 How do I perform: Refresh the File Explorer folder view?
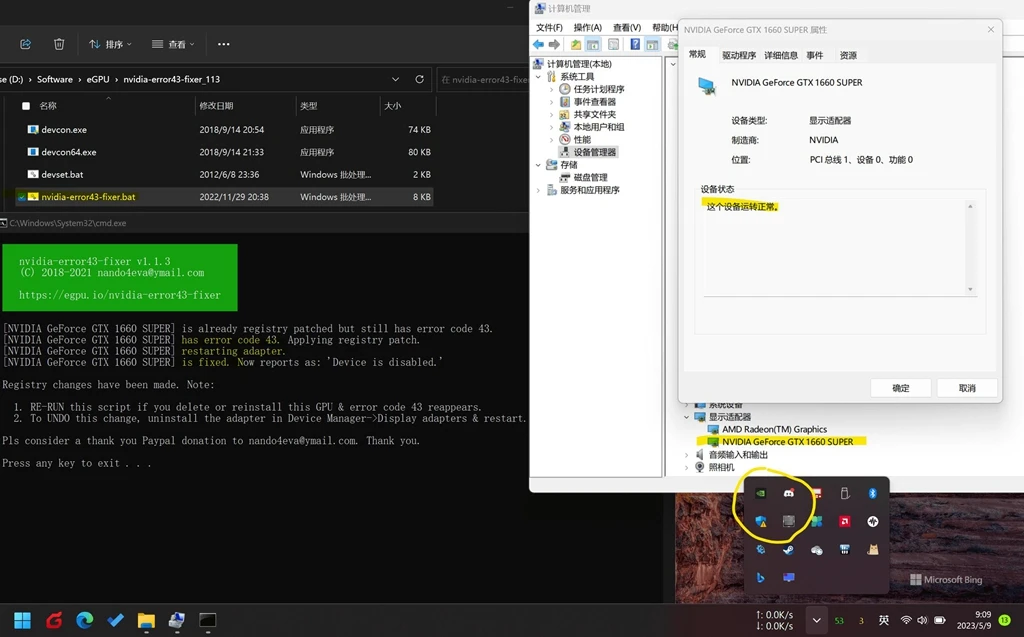point(419,79)
